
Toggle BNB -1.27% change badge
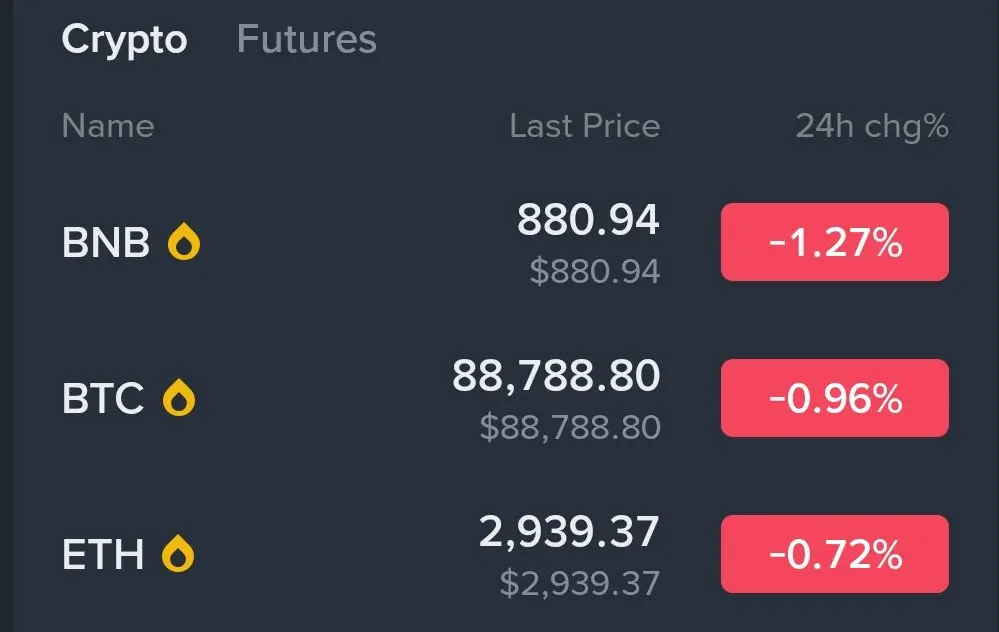pyautogui.click(x=834, y=242)
